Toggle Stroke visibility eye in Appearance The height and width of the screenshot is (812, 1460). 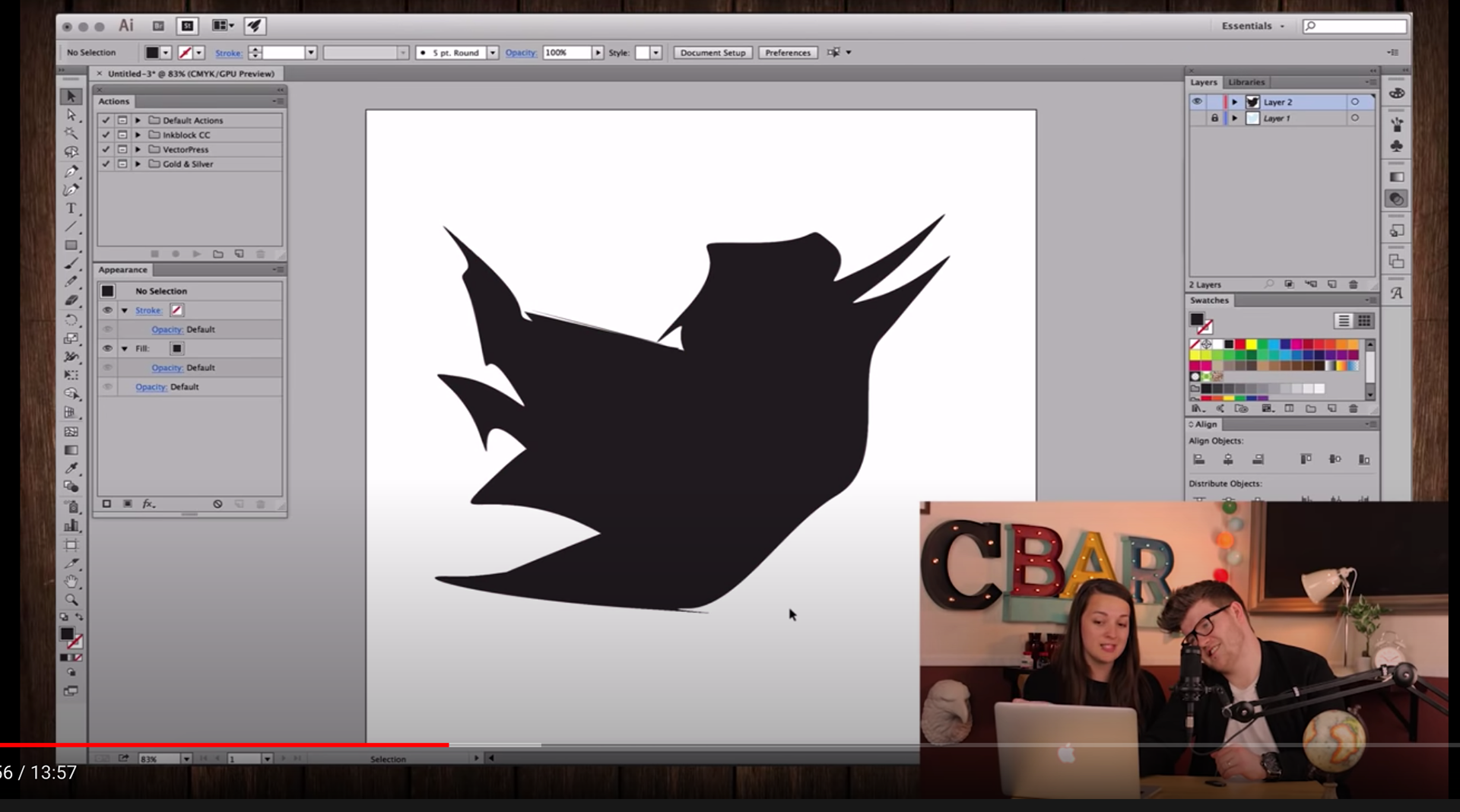tap(107, 310)
